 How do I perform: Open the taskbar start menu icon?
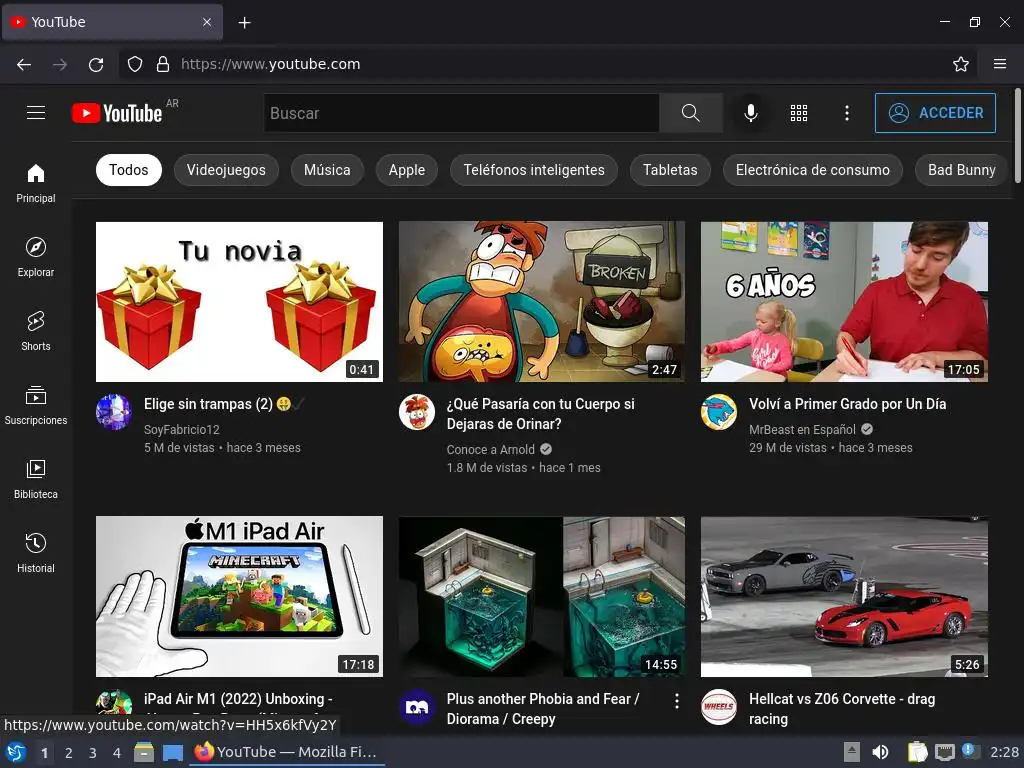point(16,752)
